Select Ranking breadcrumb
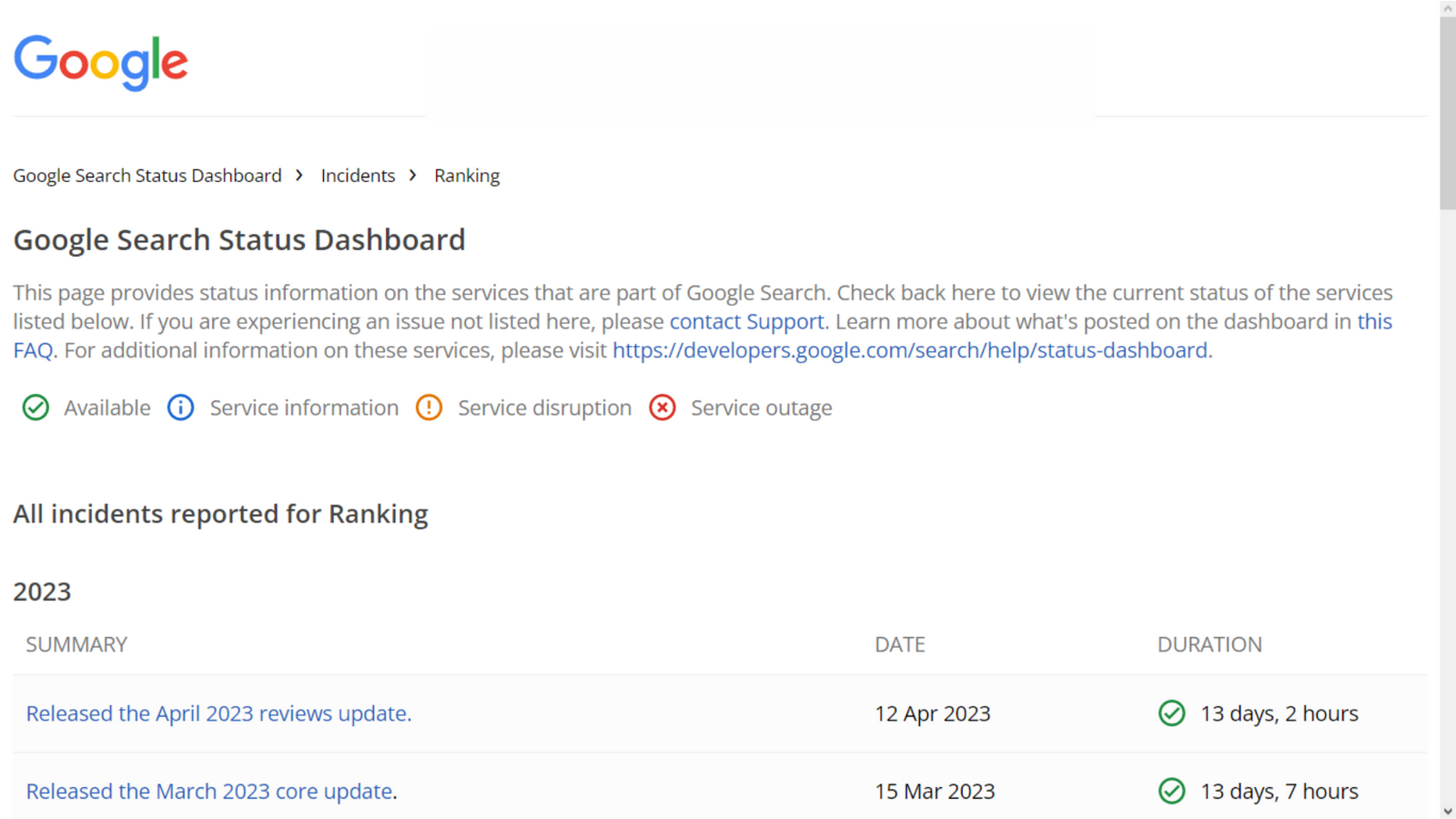The image size is (1456, 819). [x=467, y=176]
